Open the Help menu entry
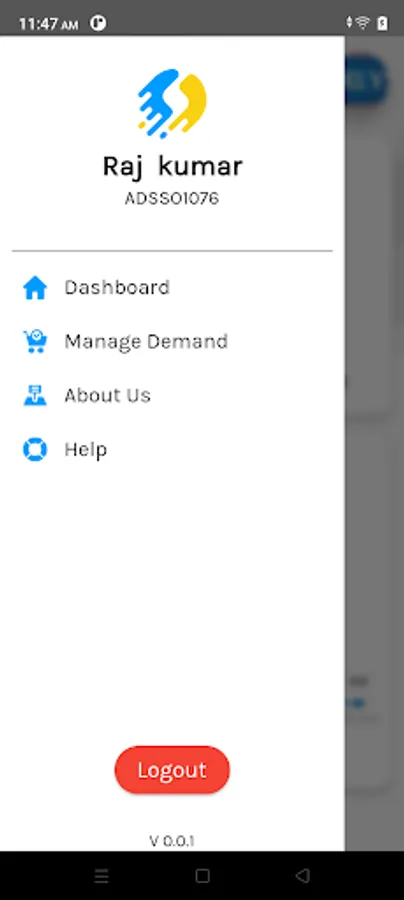Viewport: 404px width, 900px height. pos(172,449)
